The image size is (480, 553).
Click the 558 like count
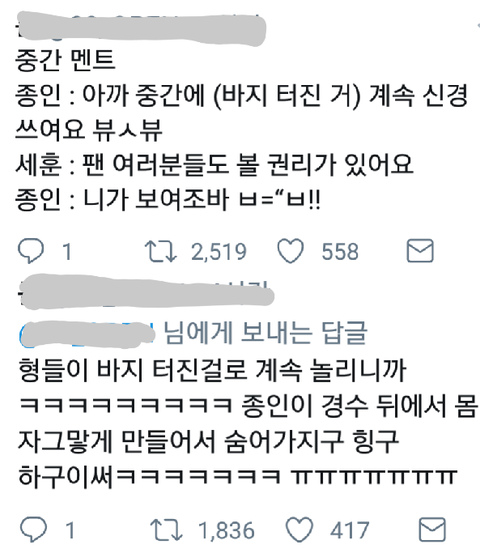pos(340,251)
